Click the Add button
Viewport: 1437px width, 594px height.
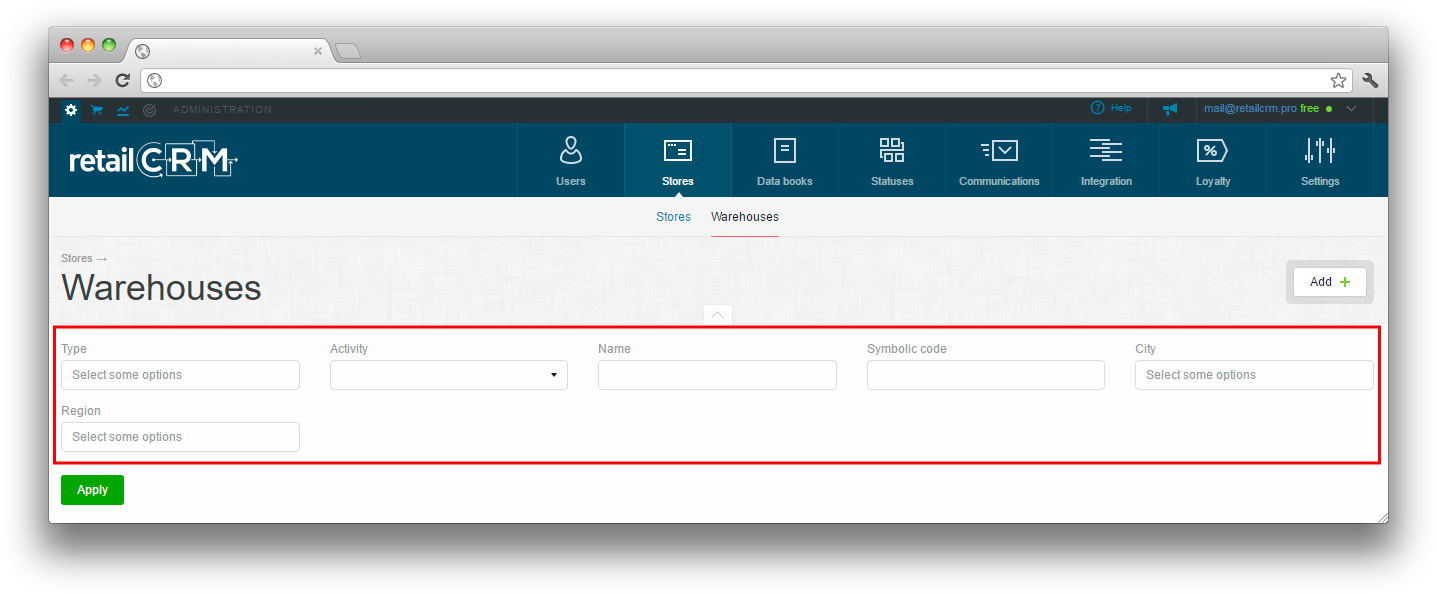[x=1329, y=282]
